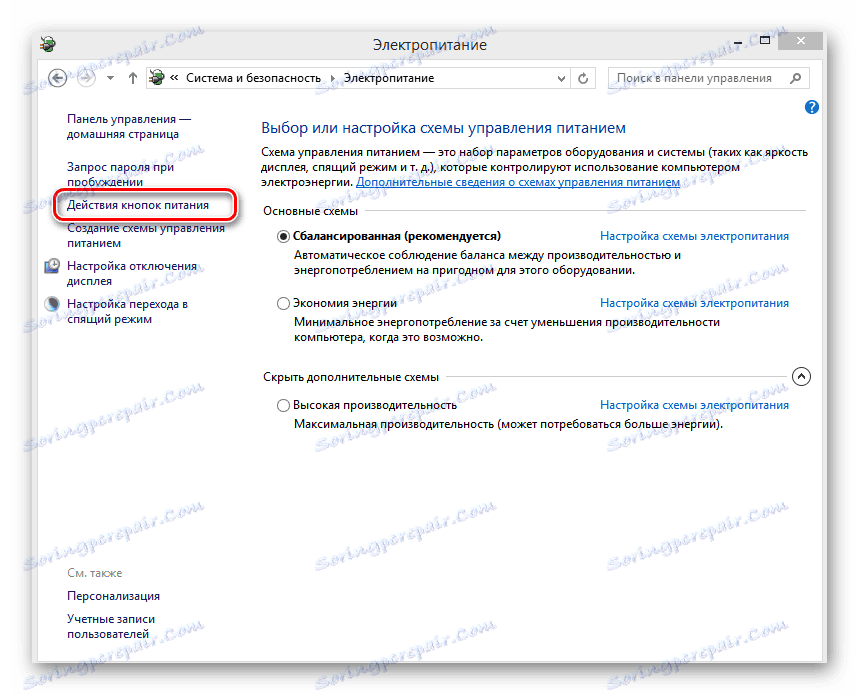
Task: Open Панель управления — домашняя страница
Action: (x=129, y=127)
